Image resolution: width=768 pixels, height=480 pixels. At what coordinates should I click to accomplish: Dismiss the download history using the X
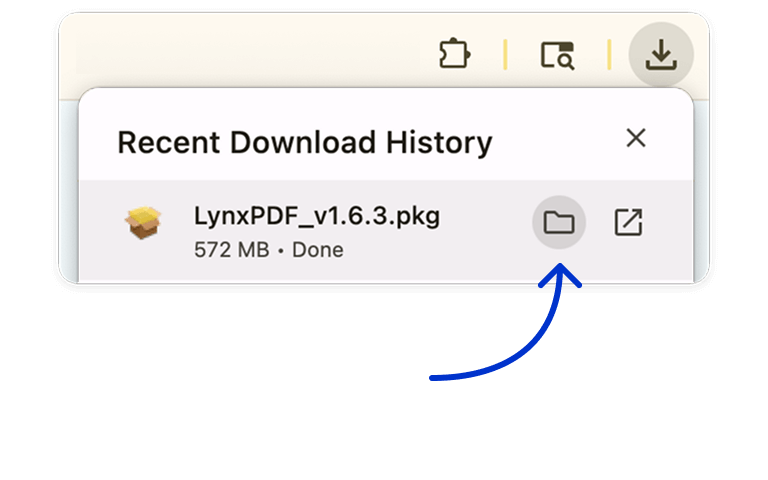click(635, 138)
